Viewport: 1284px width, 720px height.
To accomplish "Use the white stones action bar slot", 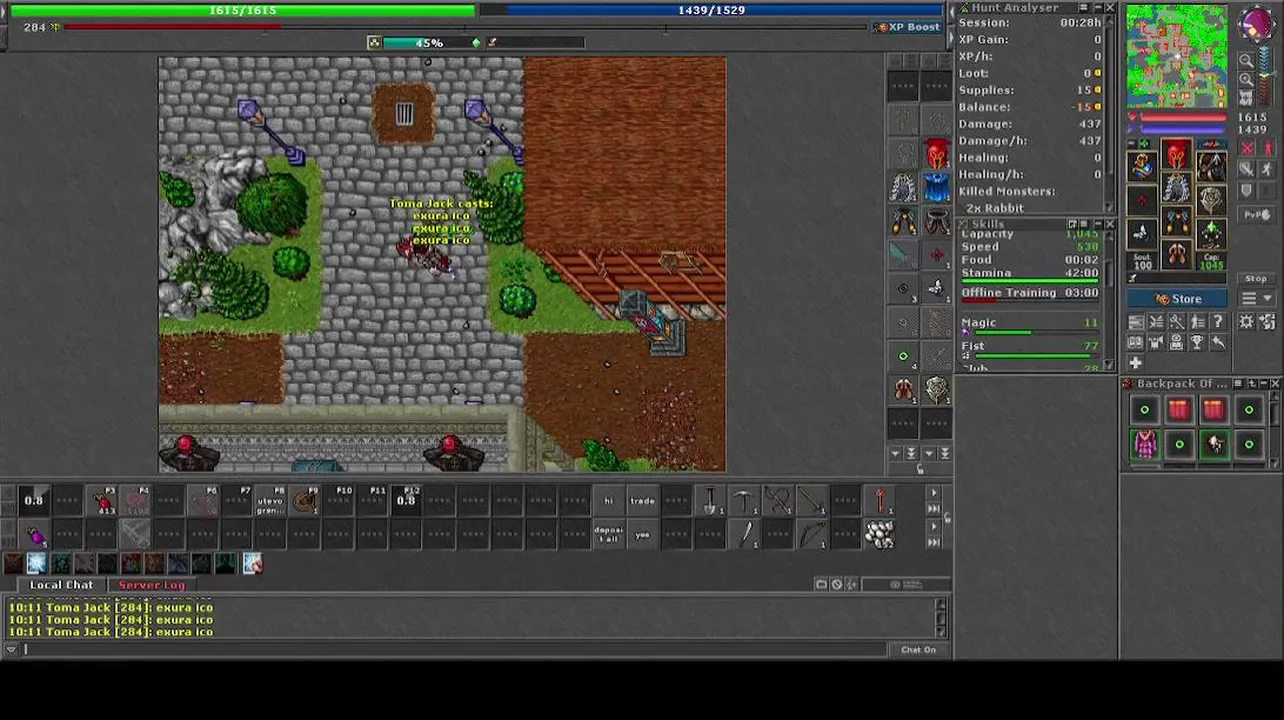I will pos(880,535).
